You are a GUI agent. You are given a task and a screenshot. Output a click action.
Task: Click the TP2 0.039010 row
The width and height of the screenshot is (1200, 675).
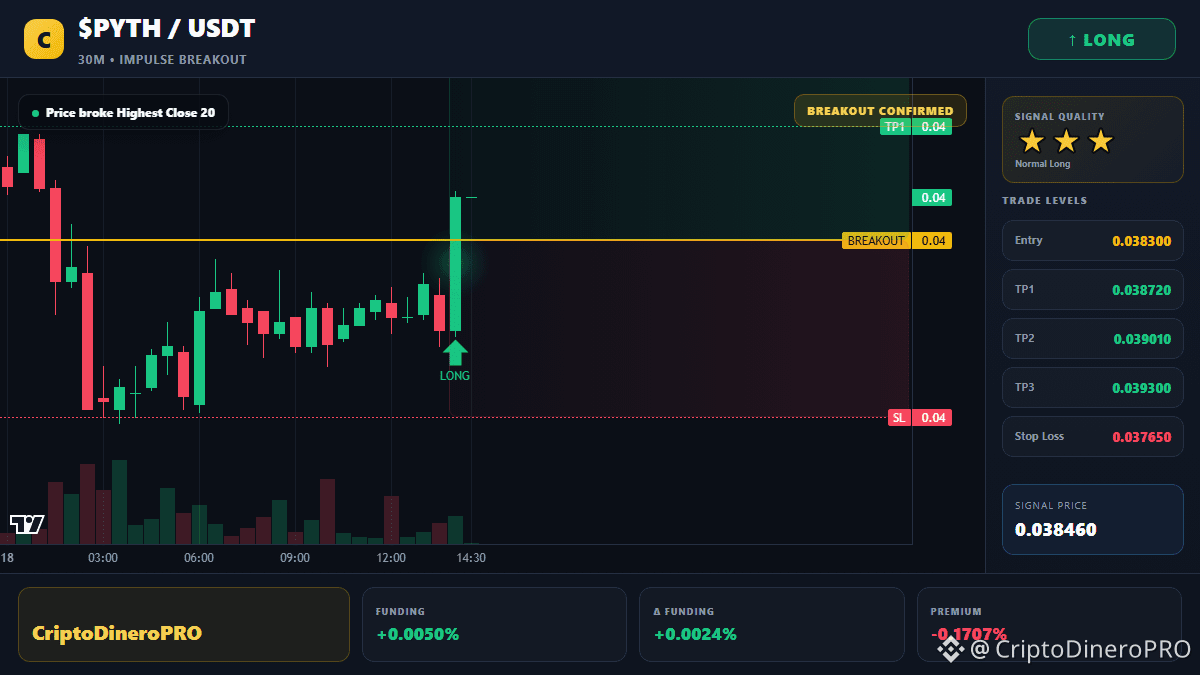coord(1092,339)
